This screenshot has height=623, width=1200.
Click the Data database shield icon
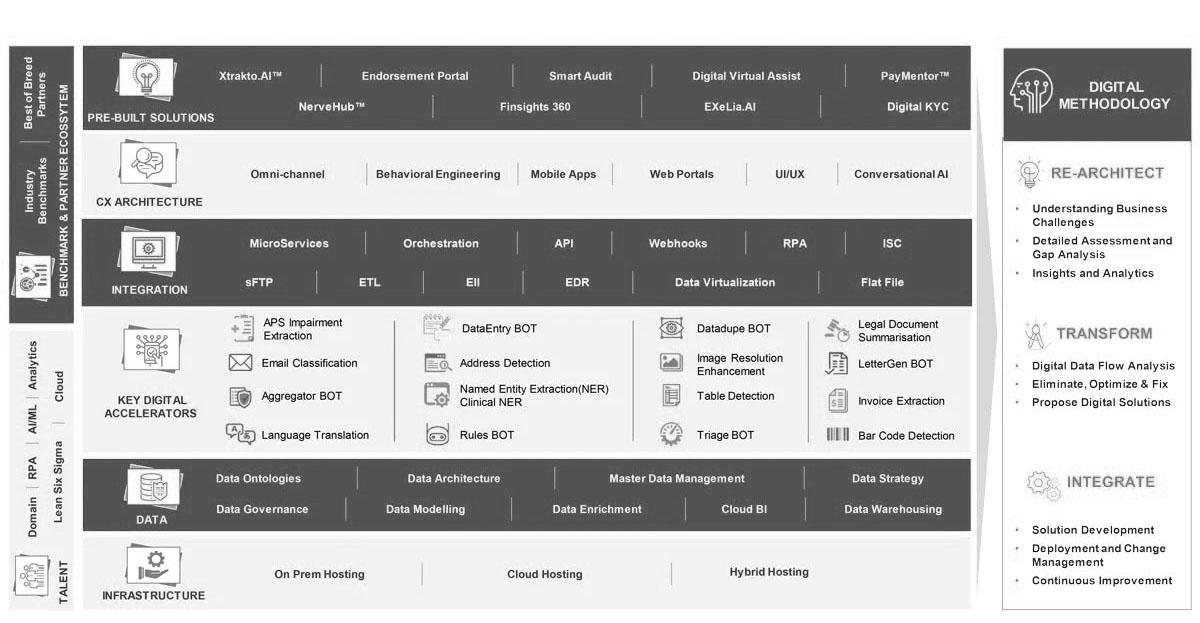(152, 489)
